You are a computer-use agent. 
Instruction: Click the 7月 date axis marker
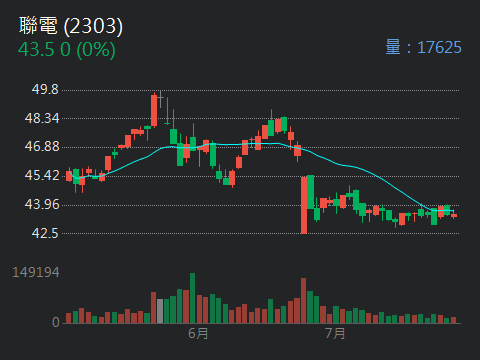point(335,333)
